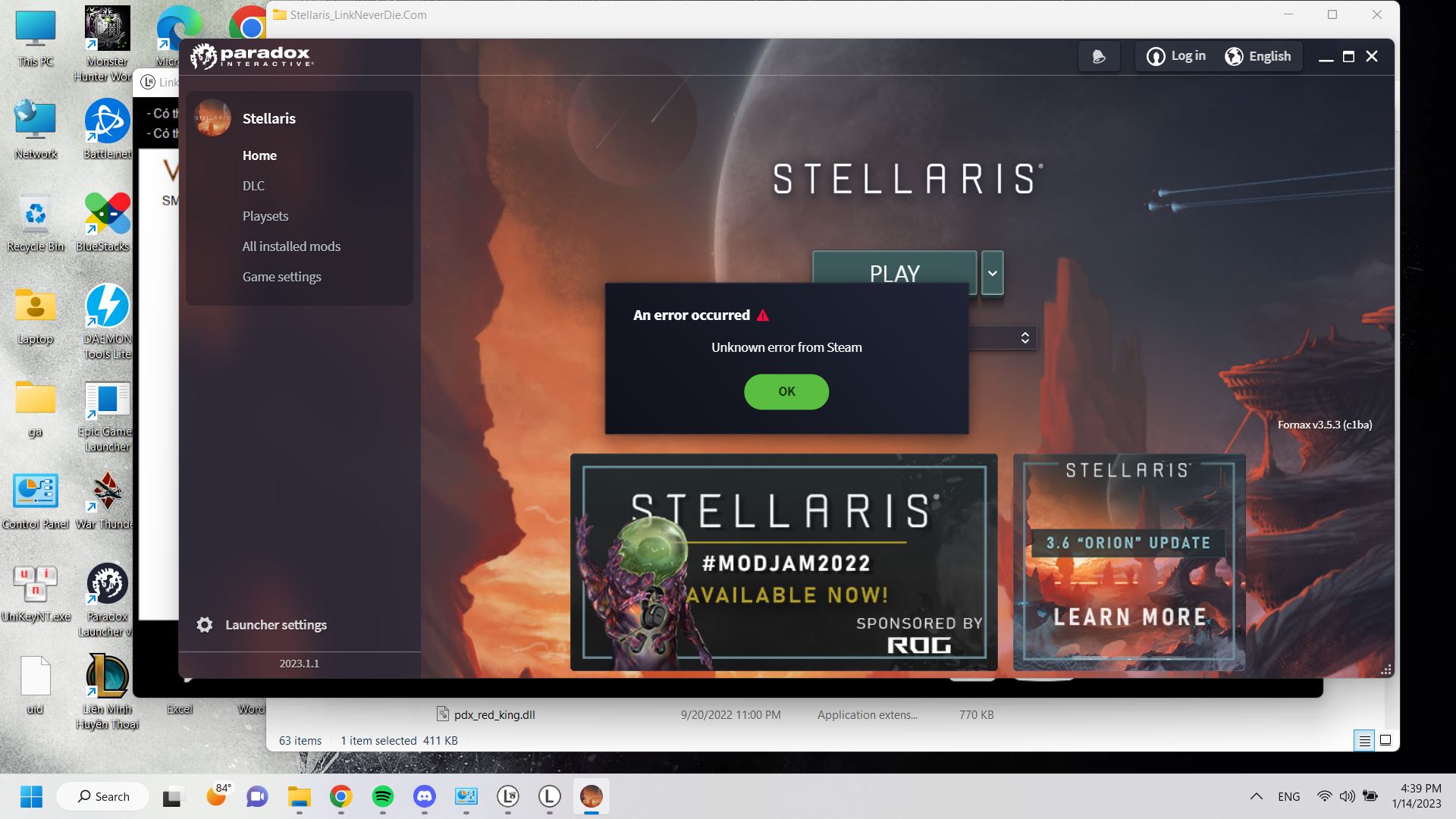Navigate to Playsets tab in sidebar
Screen dimensions: 1456x819
click(x=264, y=216)
